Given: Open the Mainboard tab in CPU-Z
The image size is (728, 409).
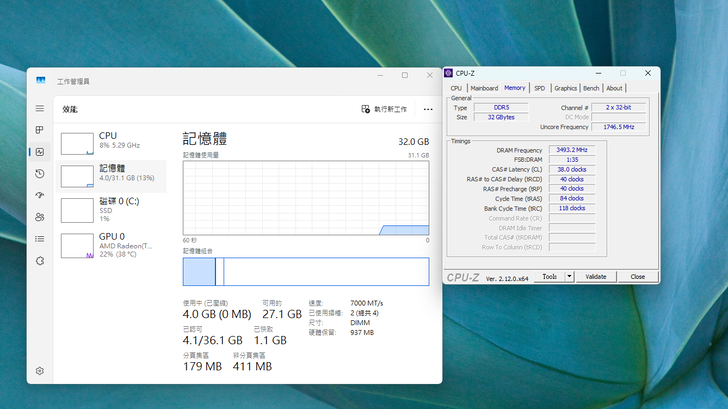Looking at the screenshot, I should pos(484,88).
